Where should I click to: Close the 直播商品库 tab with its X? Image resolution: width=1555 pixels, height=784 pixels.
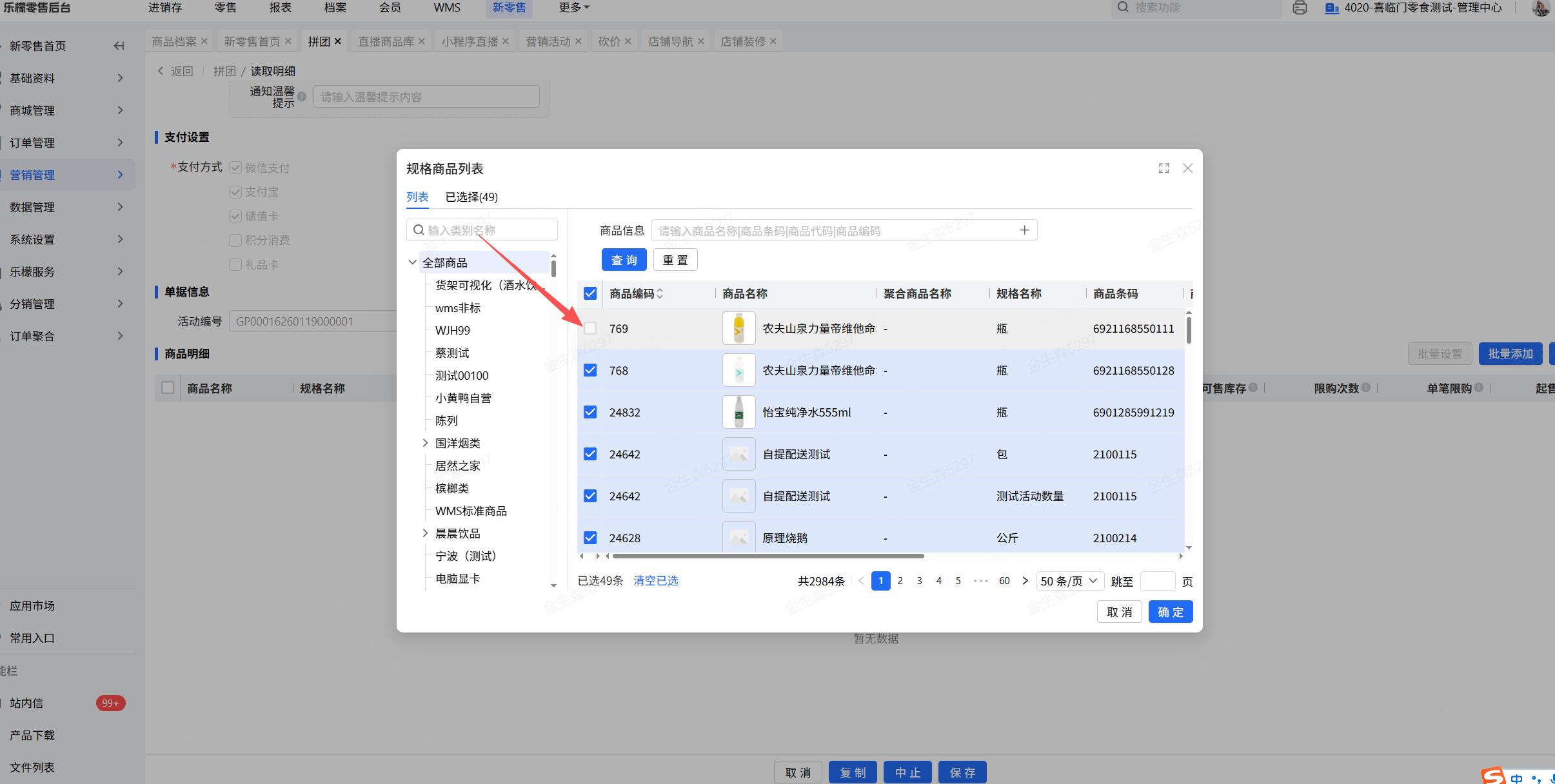click(x=422, y=41)
